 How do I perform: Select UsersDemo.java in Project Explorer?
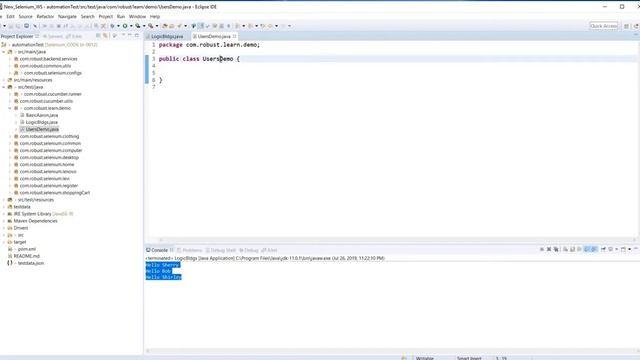[x=42, y=129]
